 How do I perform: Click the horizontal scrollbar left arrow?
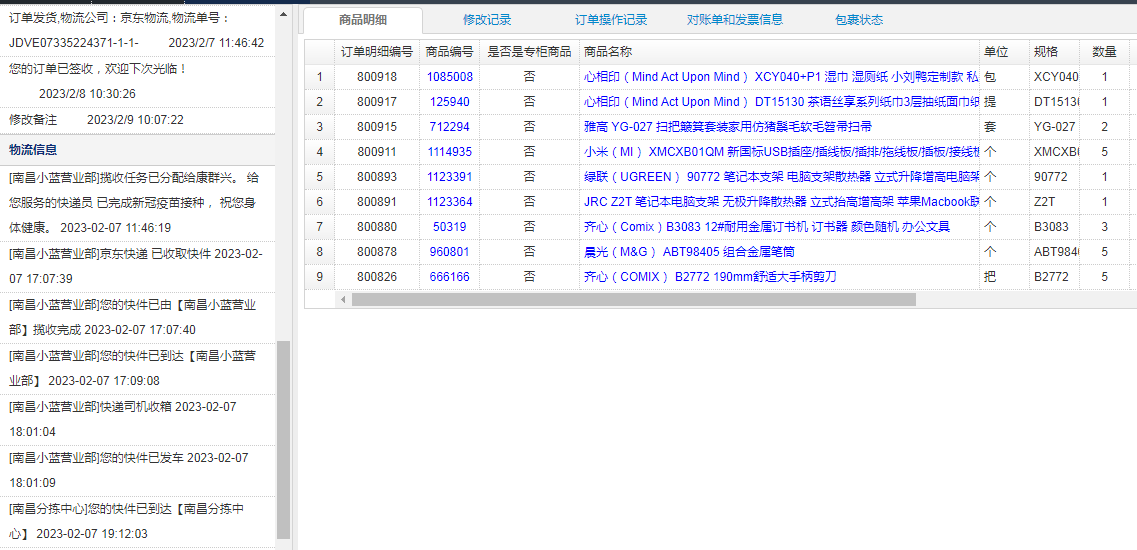pyautogui.click(x=343, y=300)
